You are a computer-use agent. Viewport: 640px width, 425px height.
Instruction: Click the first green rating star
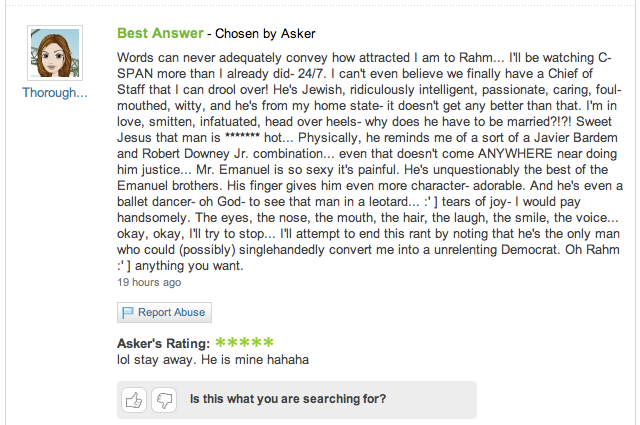pos(220,343)
